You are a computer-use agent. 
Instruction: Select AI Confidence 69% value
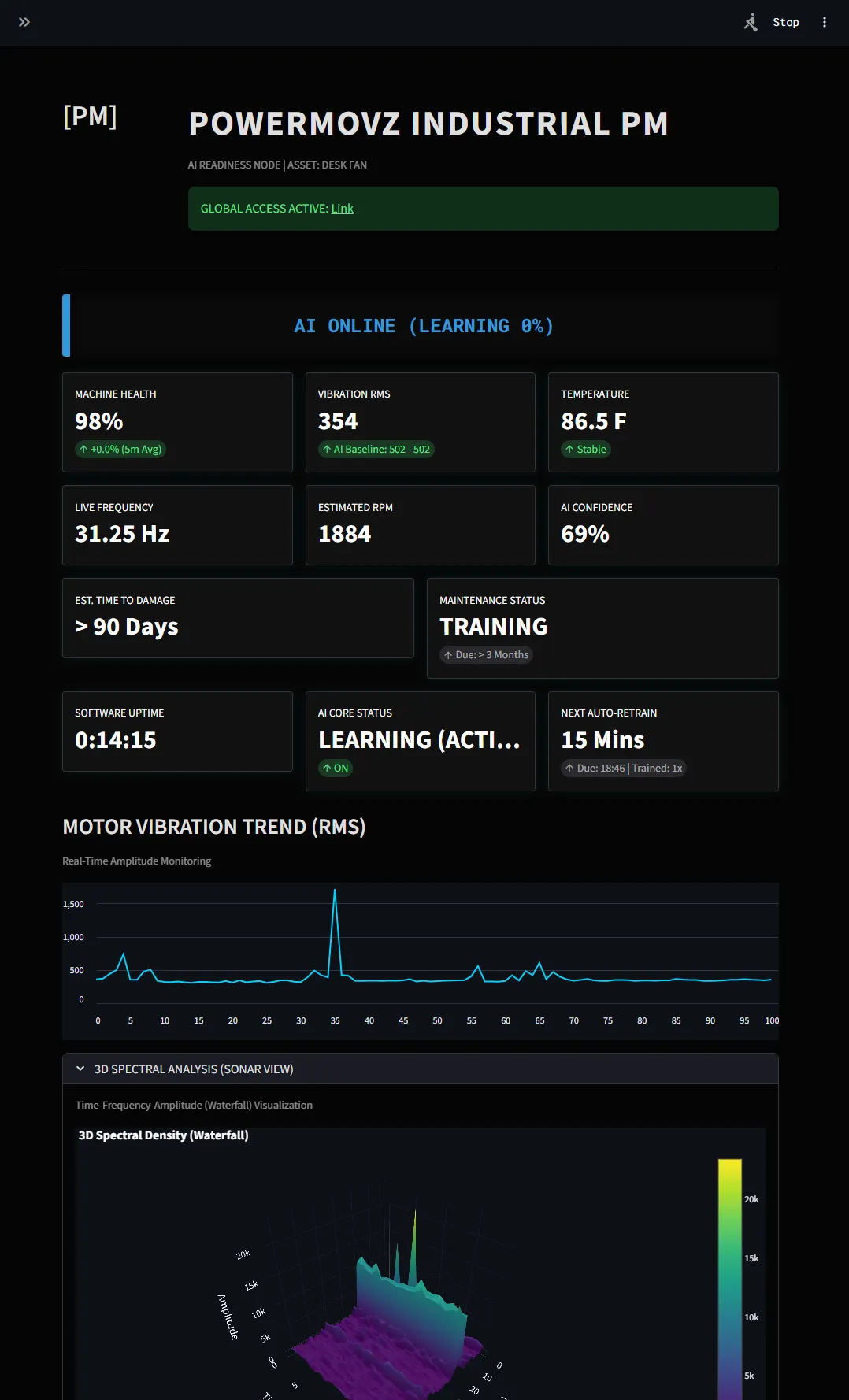585,534
